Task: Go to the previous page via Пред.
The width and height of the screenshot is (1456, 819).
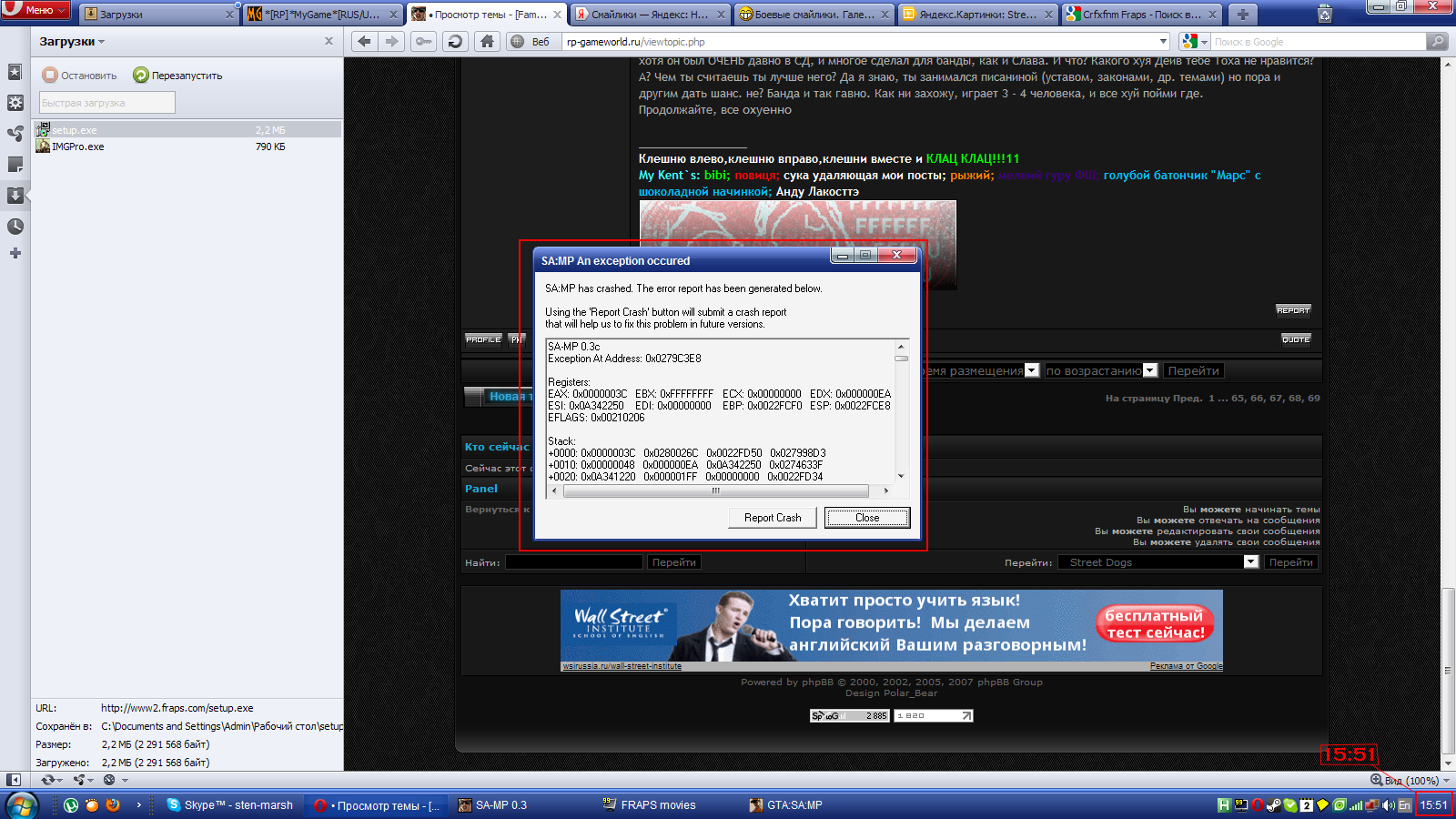Action: point(1188,398)
